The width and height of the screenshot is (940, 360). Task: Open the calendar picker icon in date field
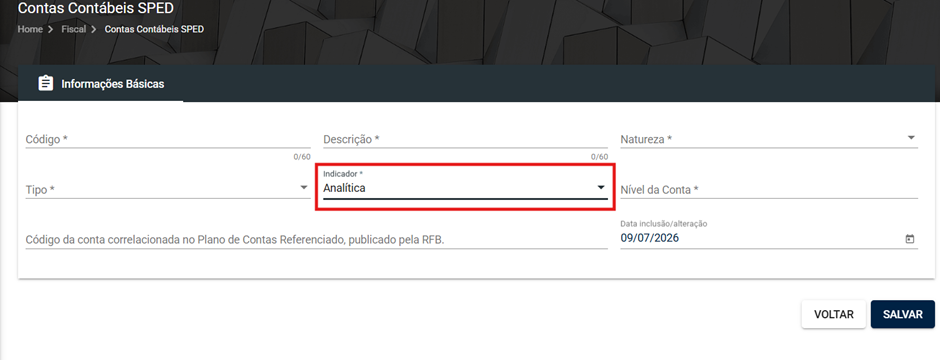coord(909,239)
